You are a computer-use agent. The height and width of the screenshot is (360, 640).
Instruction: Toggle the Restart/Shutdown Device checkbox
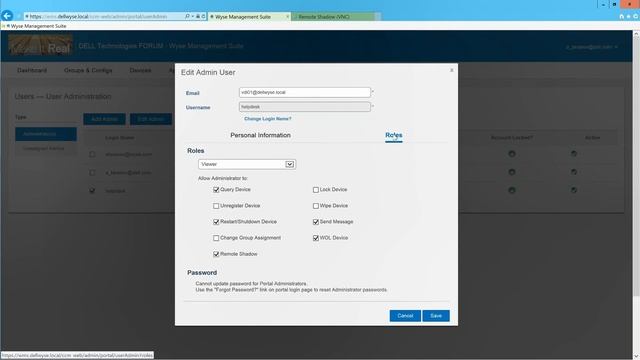coord(216,222)
